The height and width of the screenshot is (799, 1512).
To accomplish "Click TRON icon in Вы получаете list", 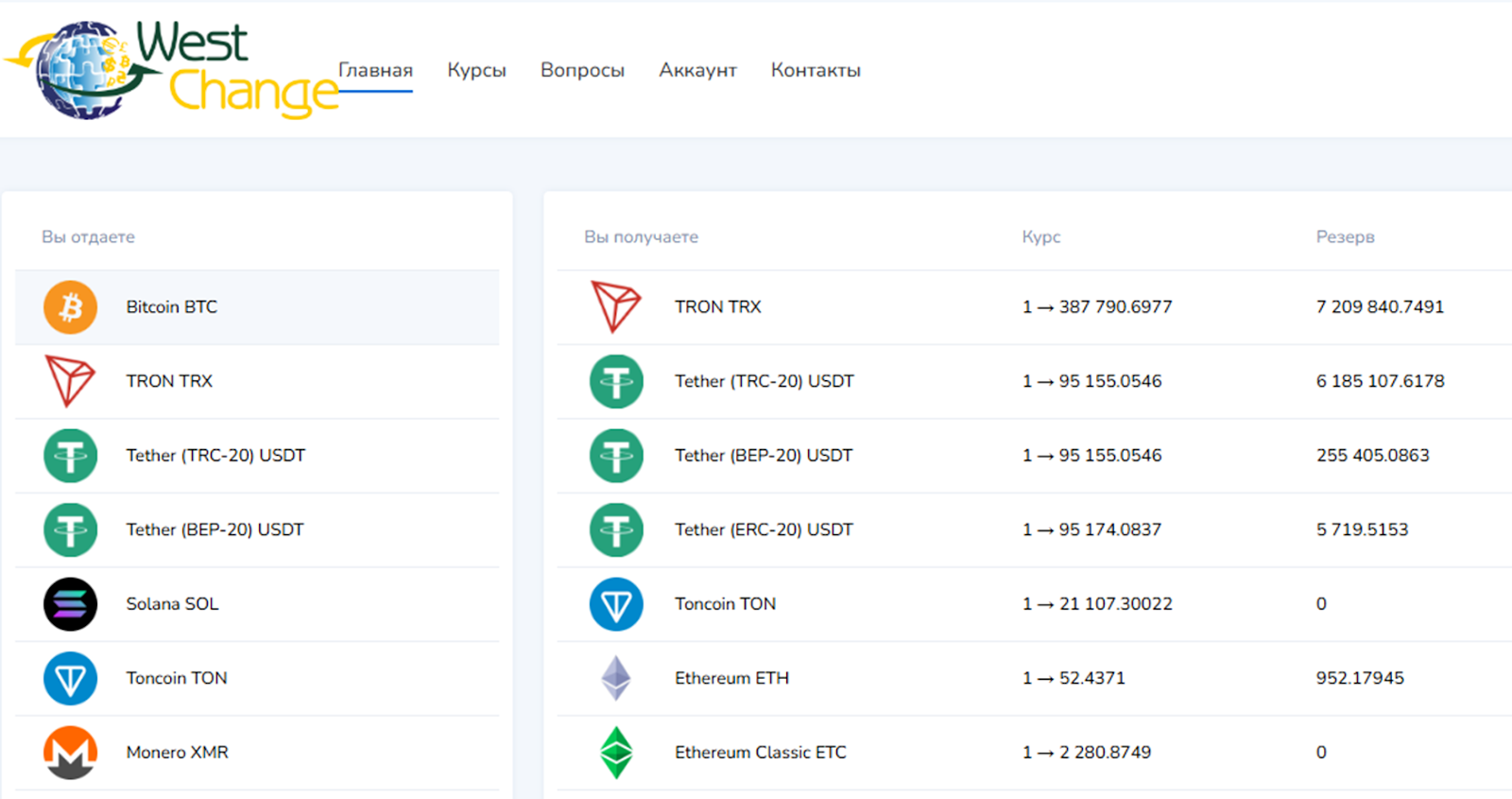I will tap(616, 306).
